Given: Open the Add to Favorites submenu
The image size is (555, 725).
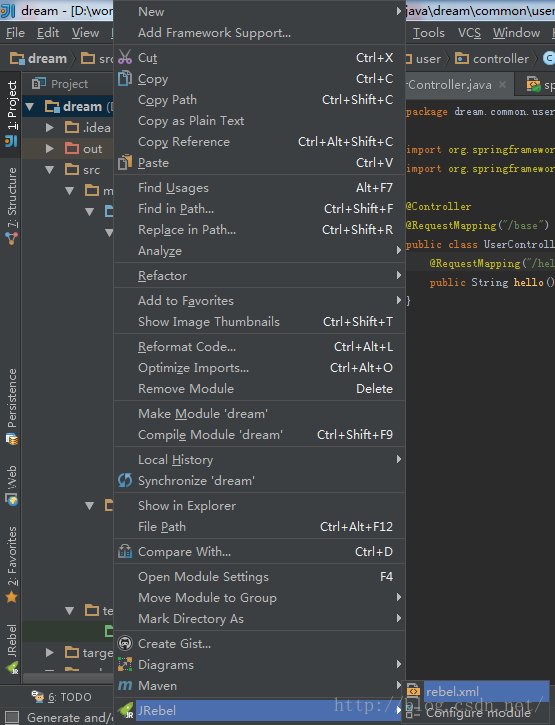Looking at the screenshot, I should click(259, 301).
